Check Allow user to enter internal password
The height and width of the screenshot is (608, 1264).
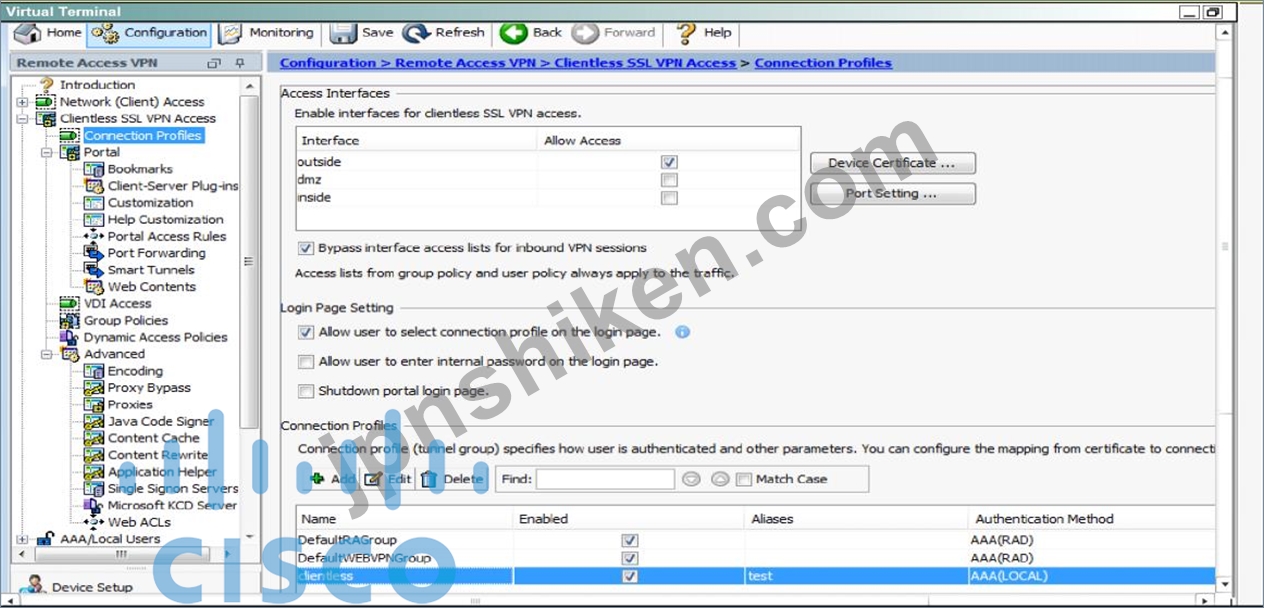[x=306, y=362]
